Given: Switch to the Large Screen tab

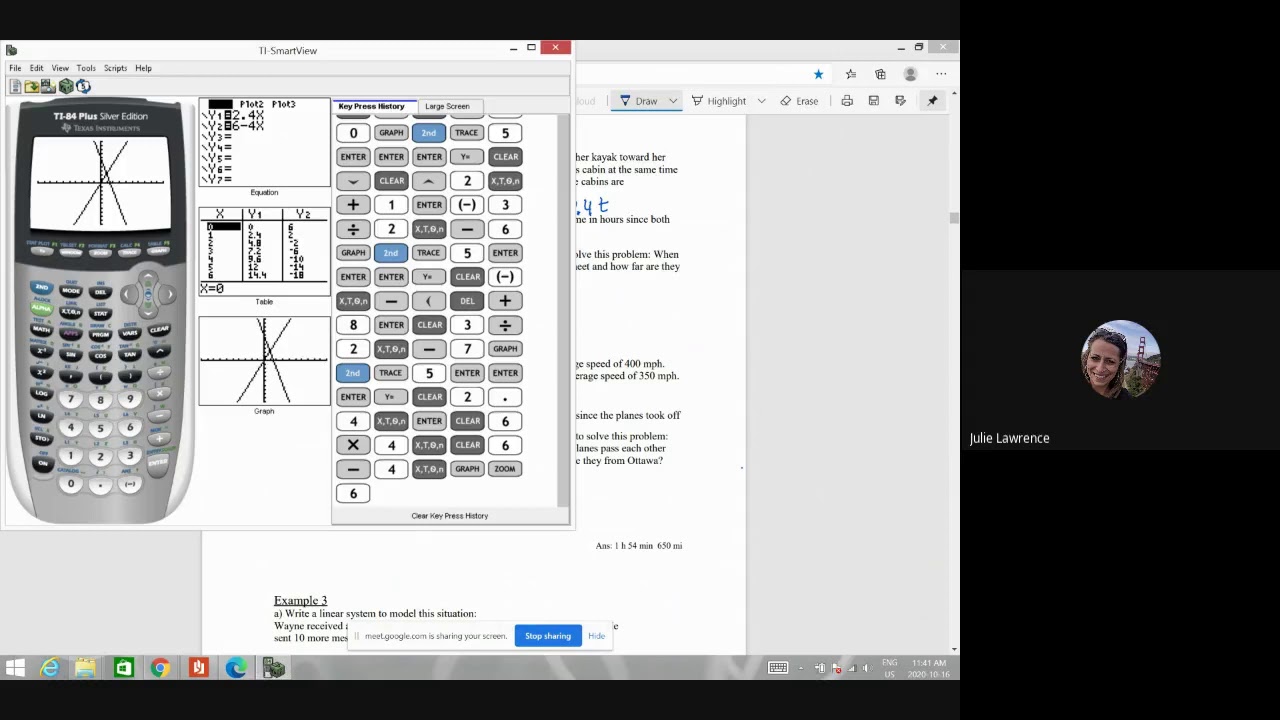Looking at the screenshot, I should coord(447,106).
